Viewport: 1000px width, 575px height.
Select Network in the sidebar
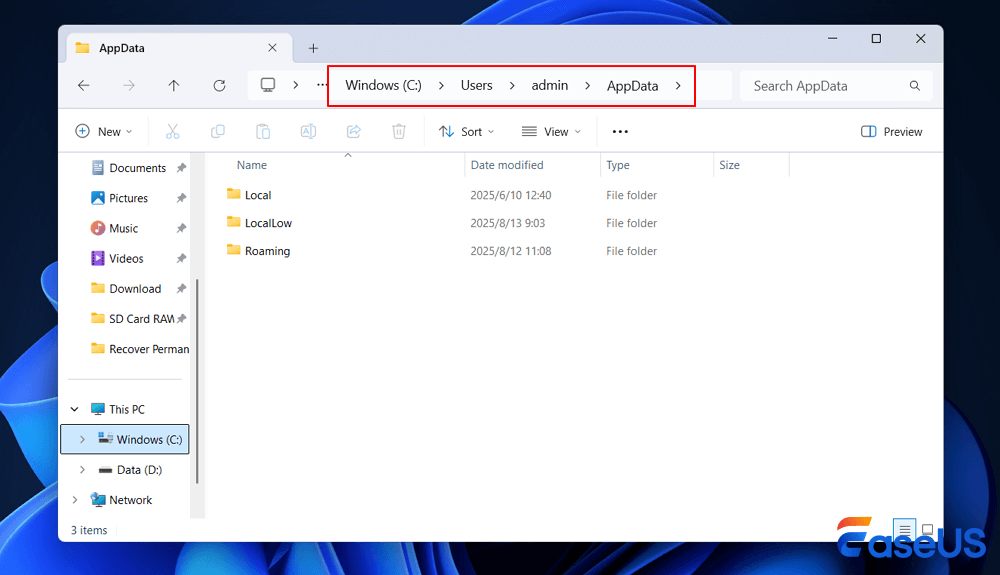121,500
